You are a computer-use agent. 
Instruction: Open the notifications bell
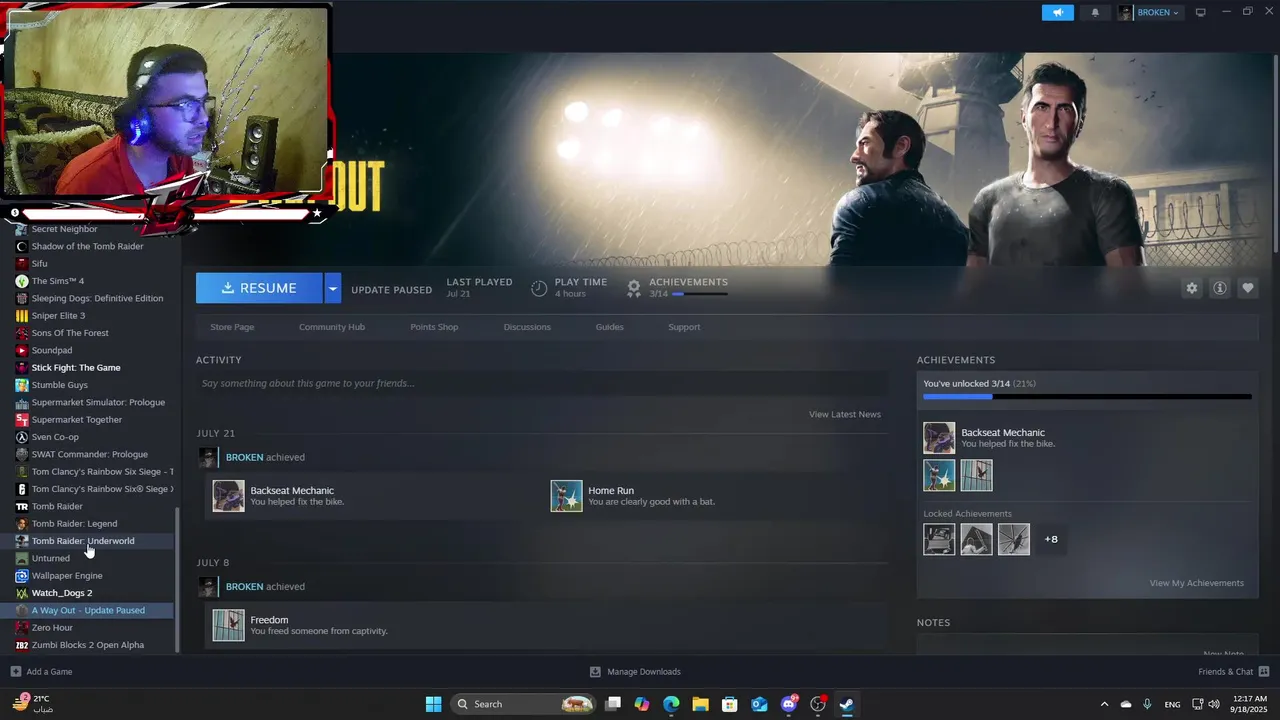[x=1095, y=12]
